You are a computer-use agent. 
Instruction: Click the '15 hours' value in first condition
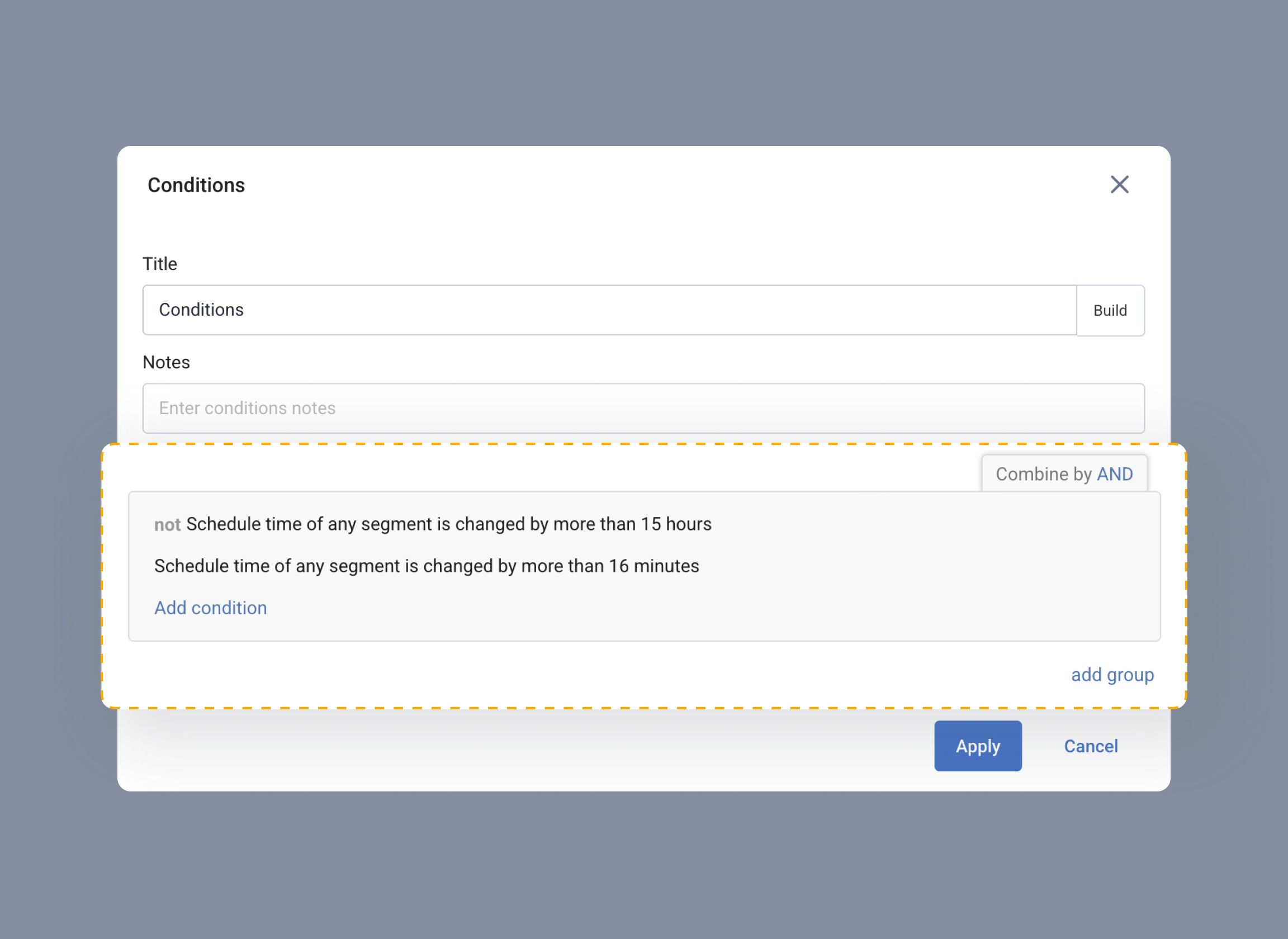676,524
